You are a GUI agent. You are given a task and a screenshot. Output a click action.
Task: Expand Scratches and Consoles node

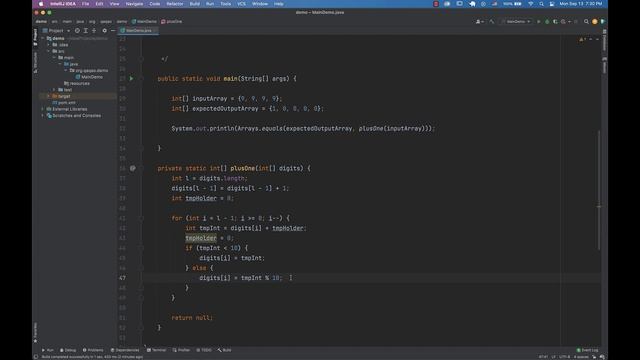(43, 116)
